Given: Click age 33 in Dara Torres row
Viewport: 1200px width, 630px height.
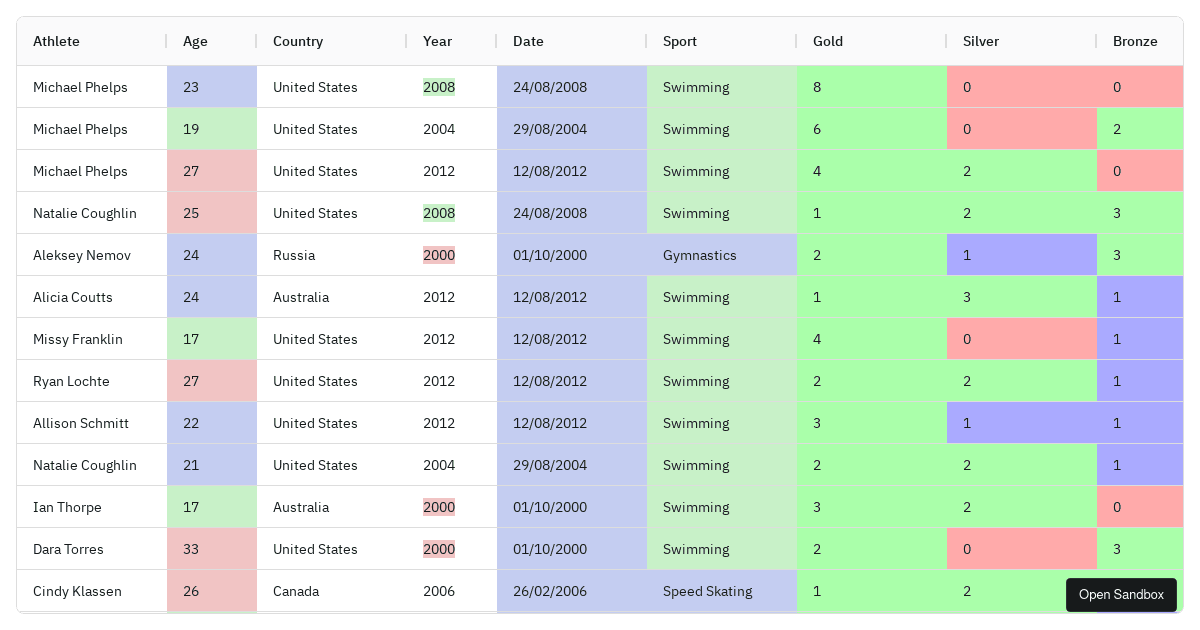Looking at the screenshot, I should [x=192, y=549].
